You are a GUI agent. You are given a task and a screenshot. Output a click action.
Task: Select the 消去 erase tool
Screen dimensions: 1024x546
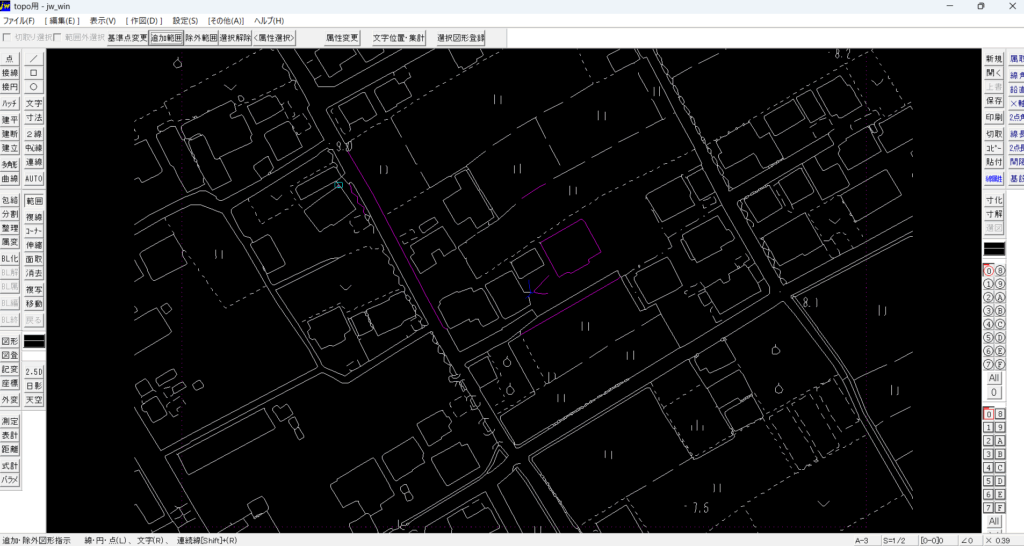click(34, 274)
